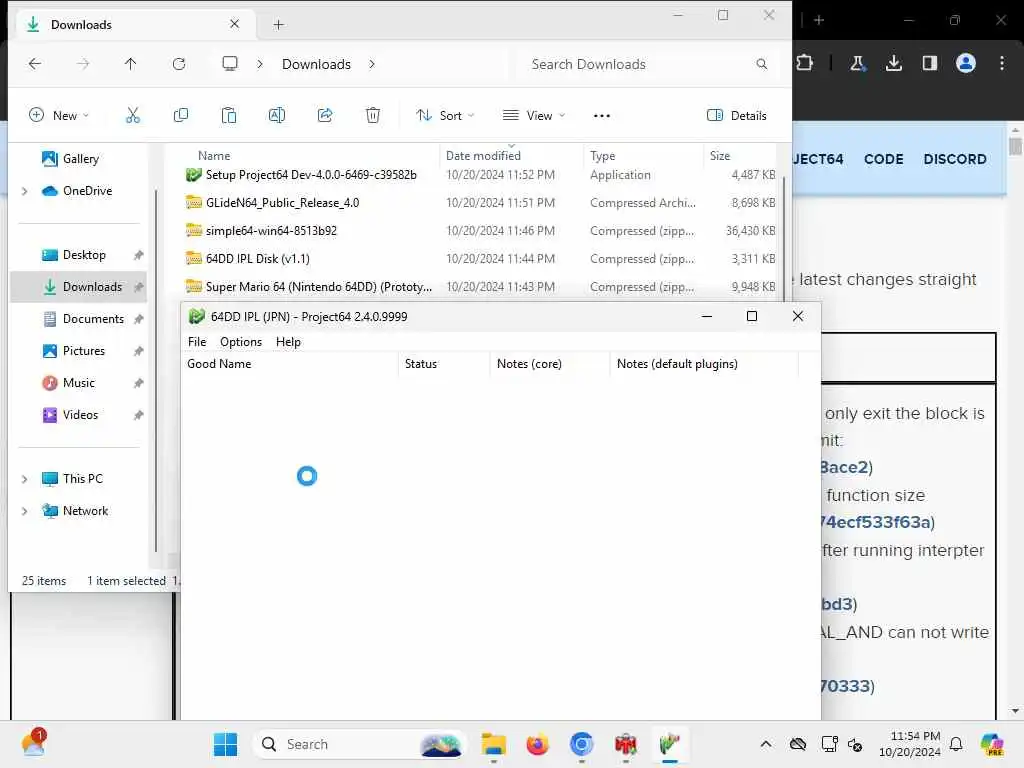Open Chrome Labs flask icon
Screen dimensions: 1024x768
coord(857,63)
